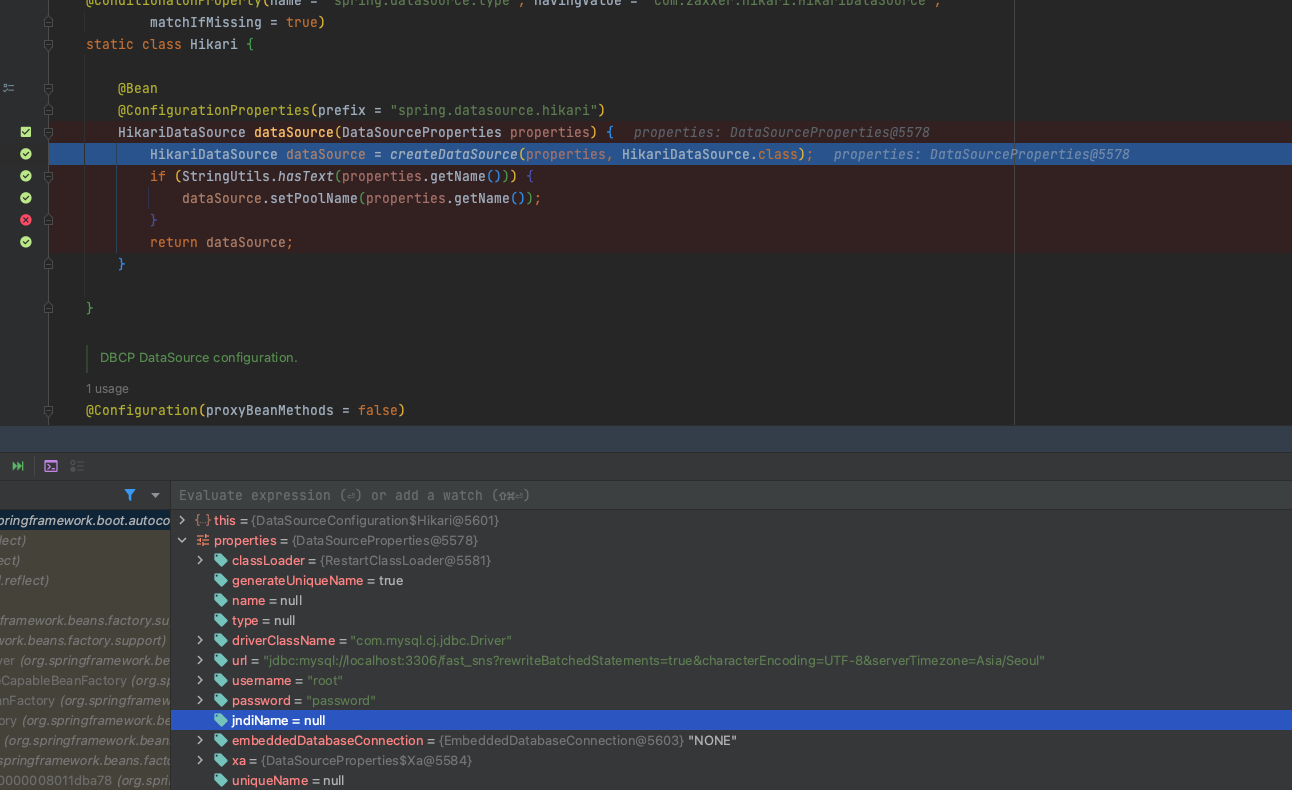The image size is (1292, 790).
Task: Click the green test-passed gutter icon beside return dataSource
Action: [x=25, y=241]
